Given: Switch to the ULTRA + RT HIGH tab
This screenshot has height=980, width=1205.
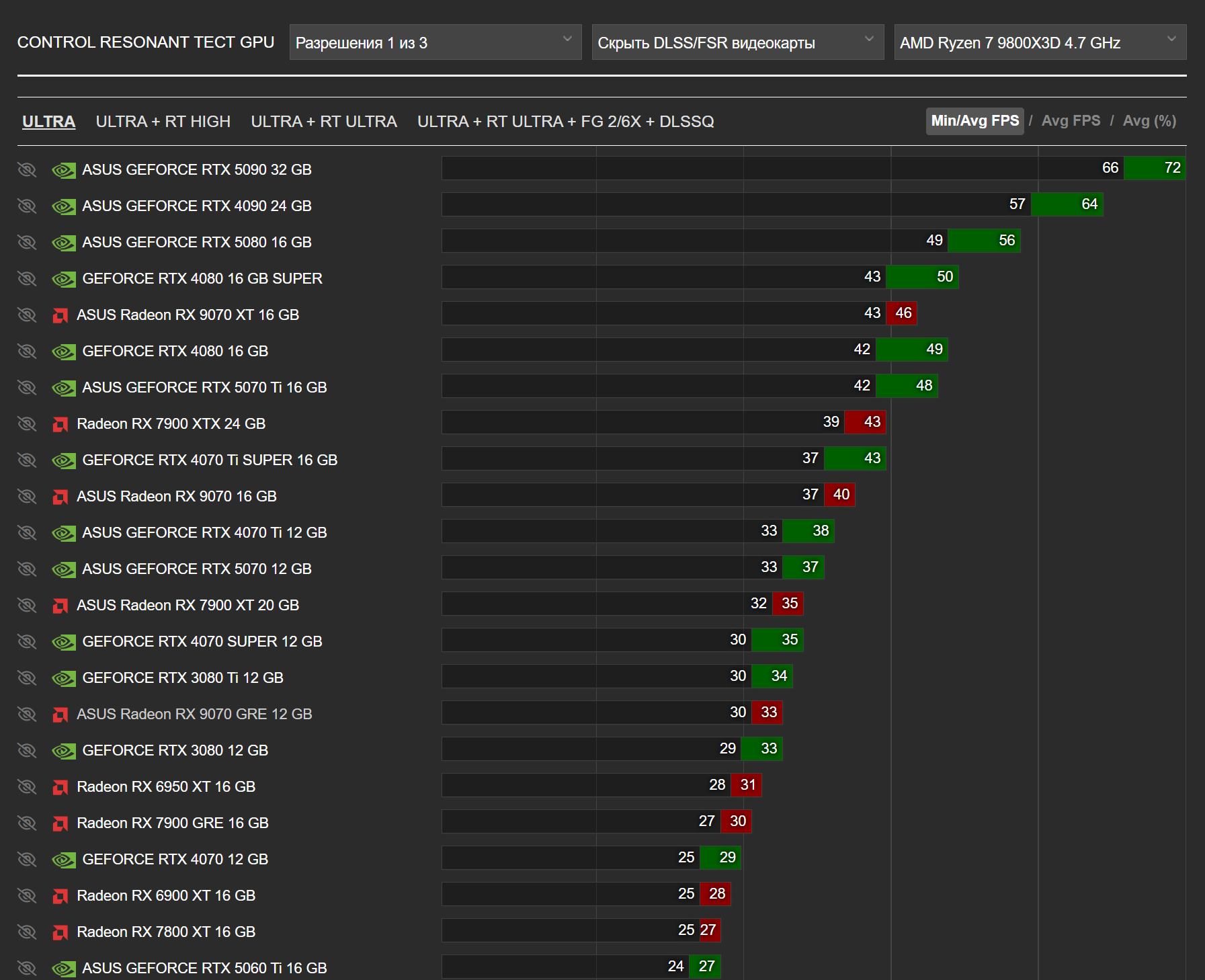Looking at the screenshot, I should (x=163, y=122).
